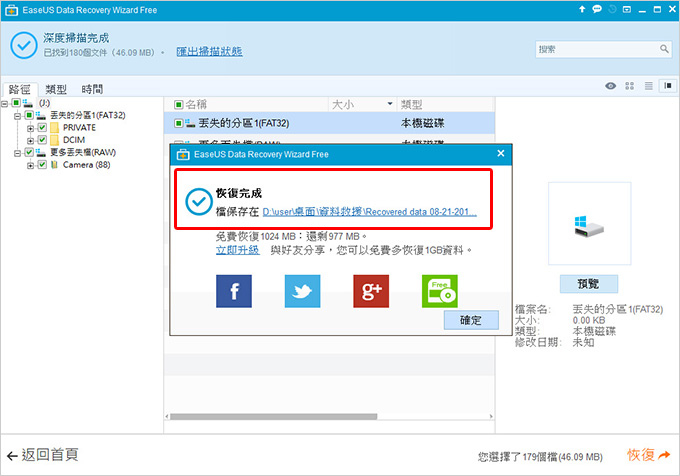
Task: Click the app logo in dialog title bar
Action: [183, 154]
